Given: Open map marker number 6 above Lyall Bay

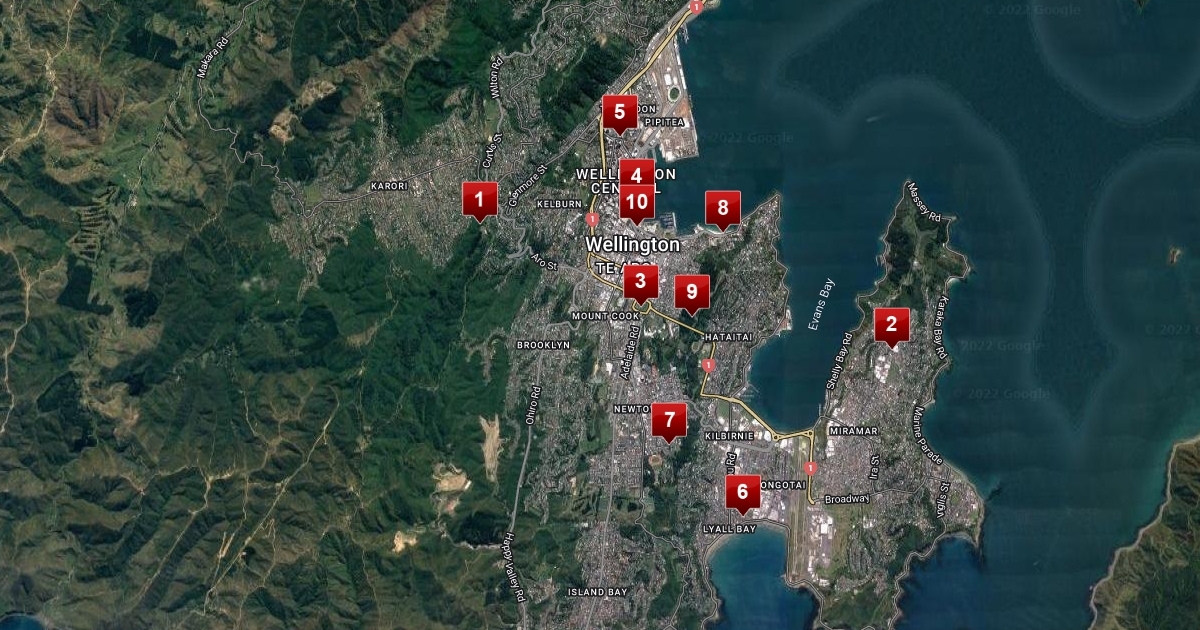Looking at the screenshot, I should click(742, 494).
